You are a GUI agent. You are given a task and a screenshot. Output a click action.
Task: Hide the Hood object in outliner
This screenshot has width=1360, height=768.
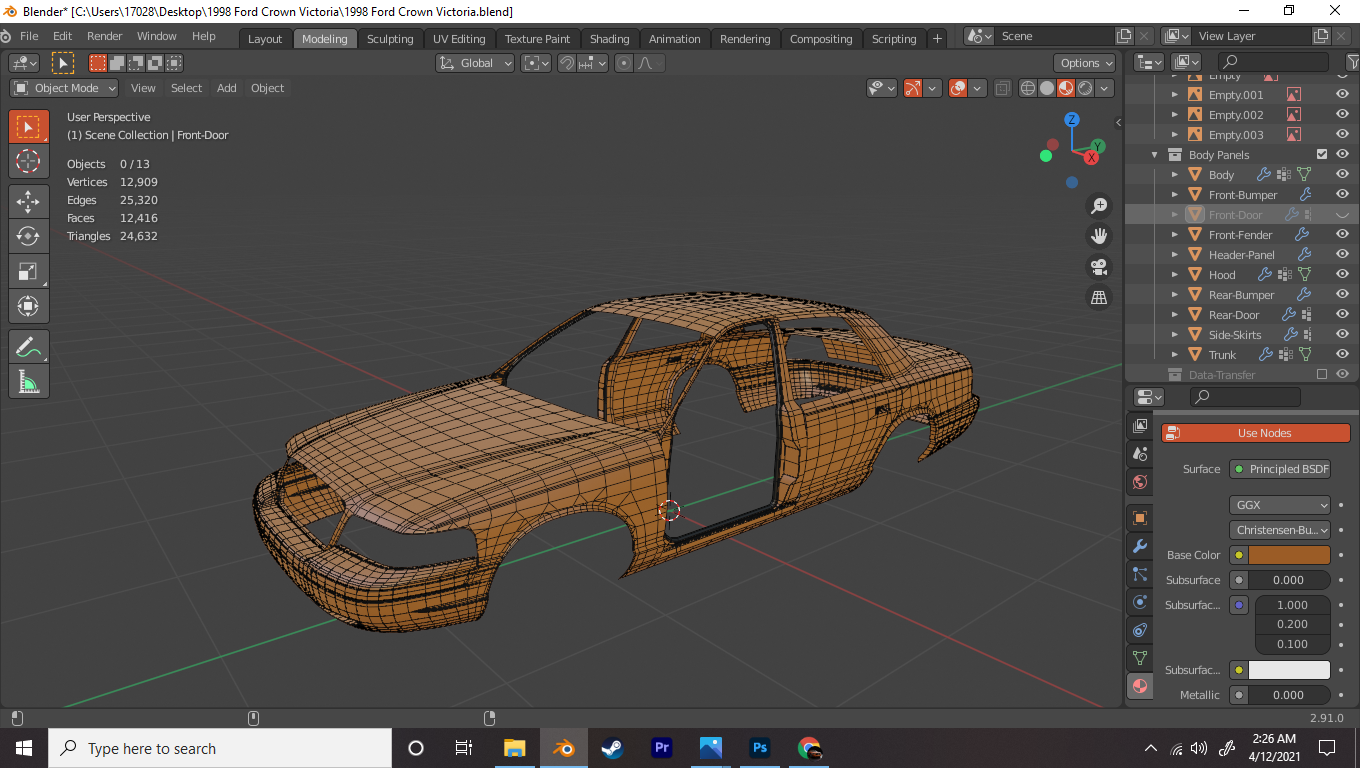[1342, 274]
